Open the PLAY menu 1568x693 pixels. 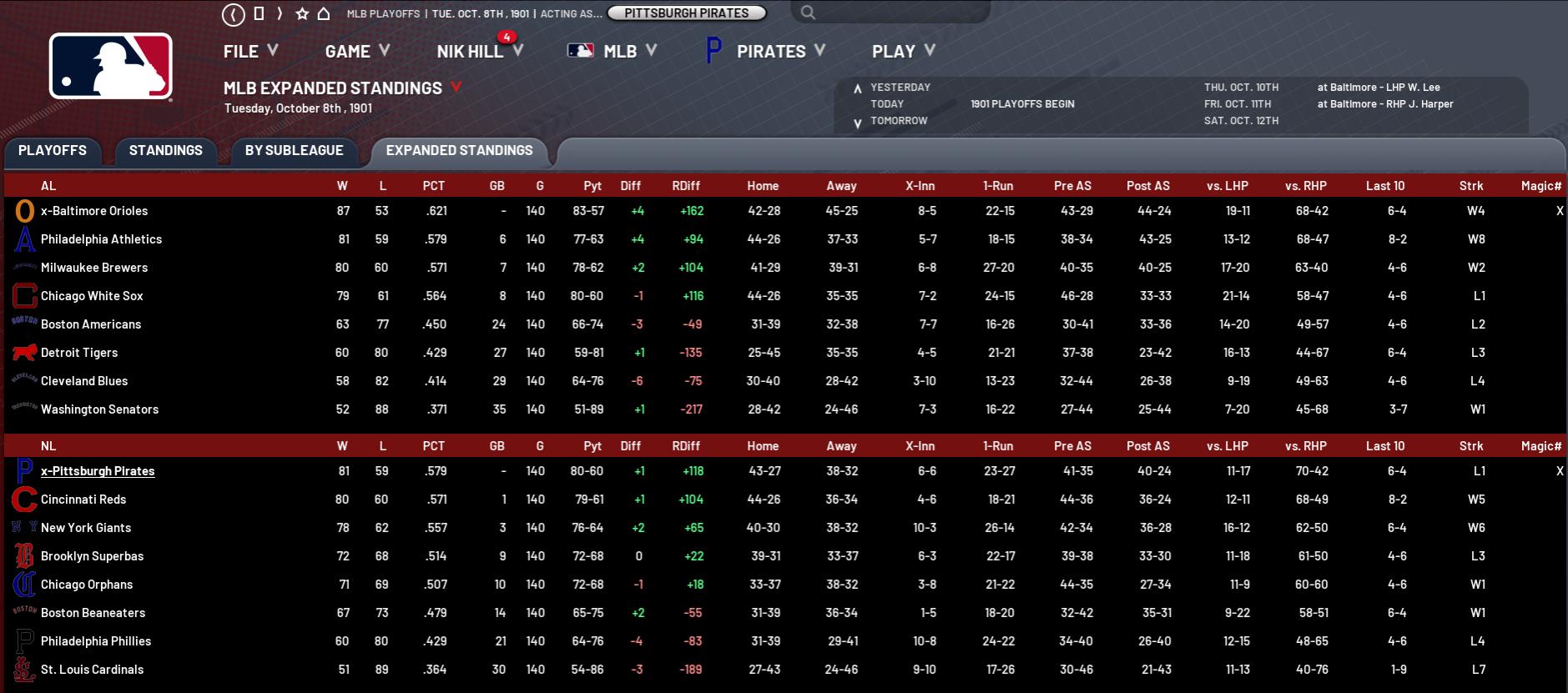point(903,52)
